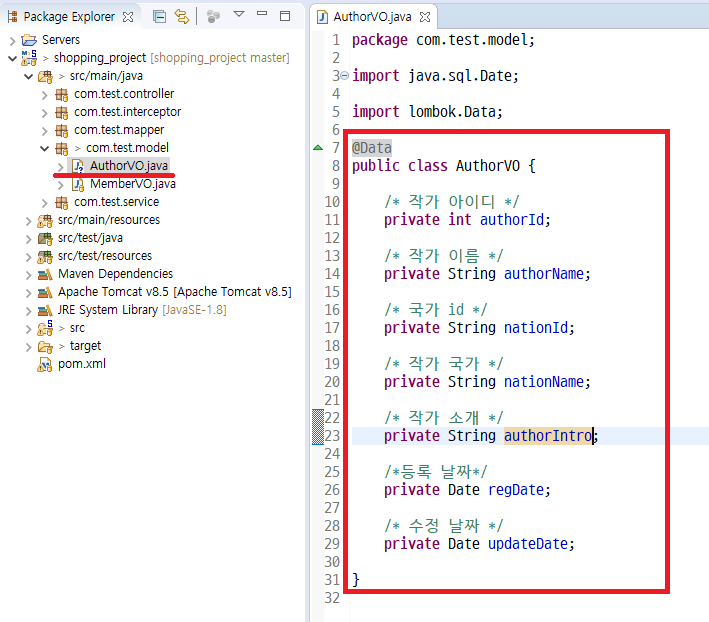Click the updateDate field name

tap(528, 544)
